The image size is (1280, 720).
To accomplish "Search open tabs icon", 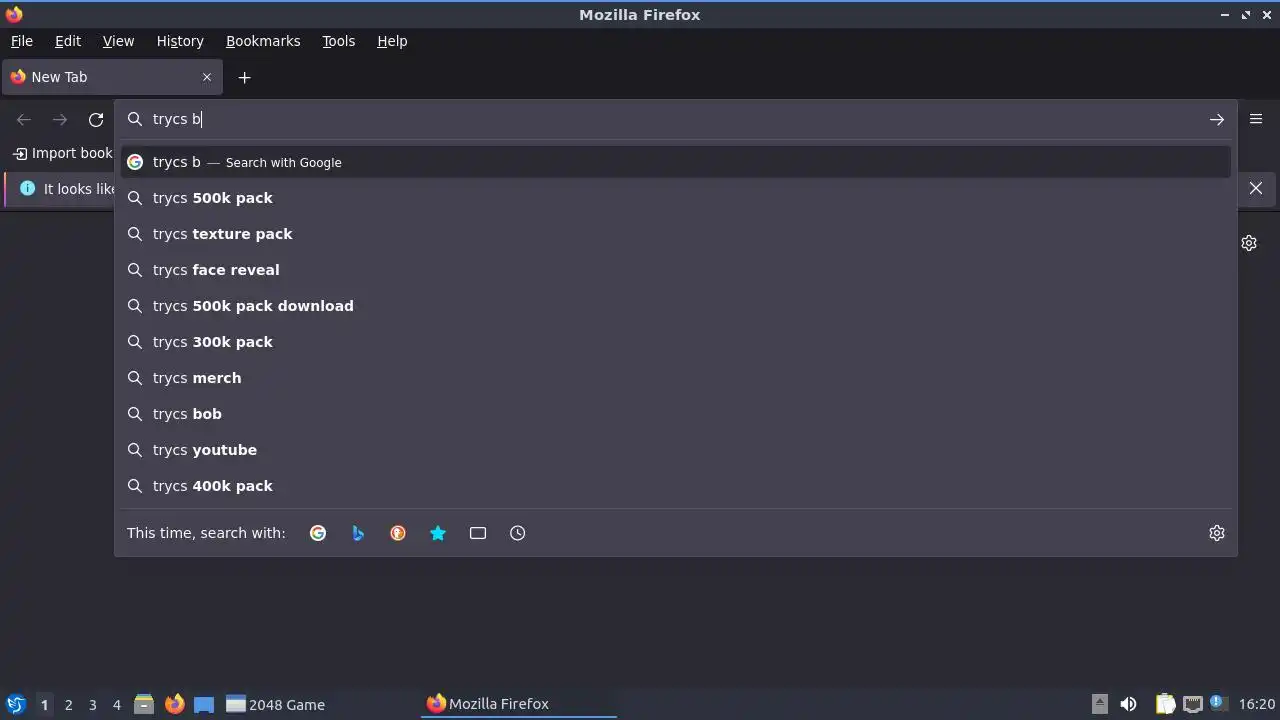I will [478, 533].
